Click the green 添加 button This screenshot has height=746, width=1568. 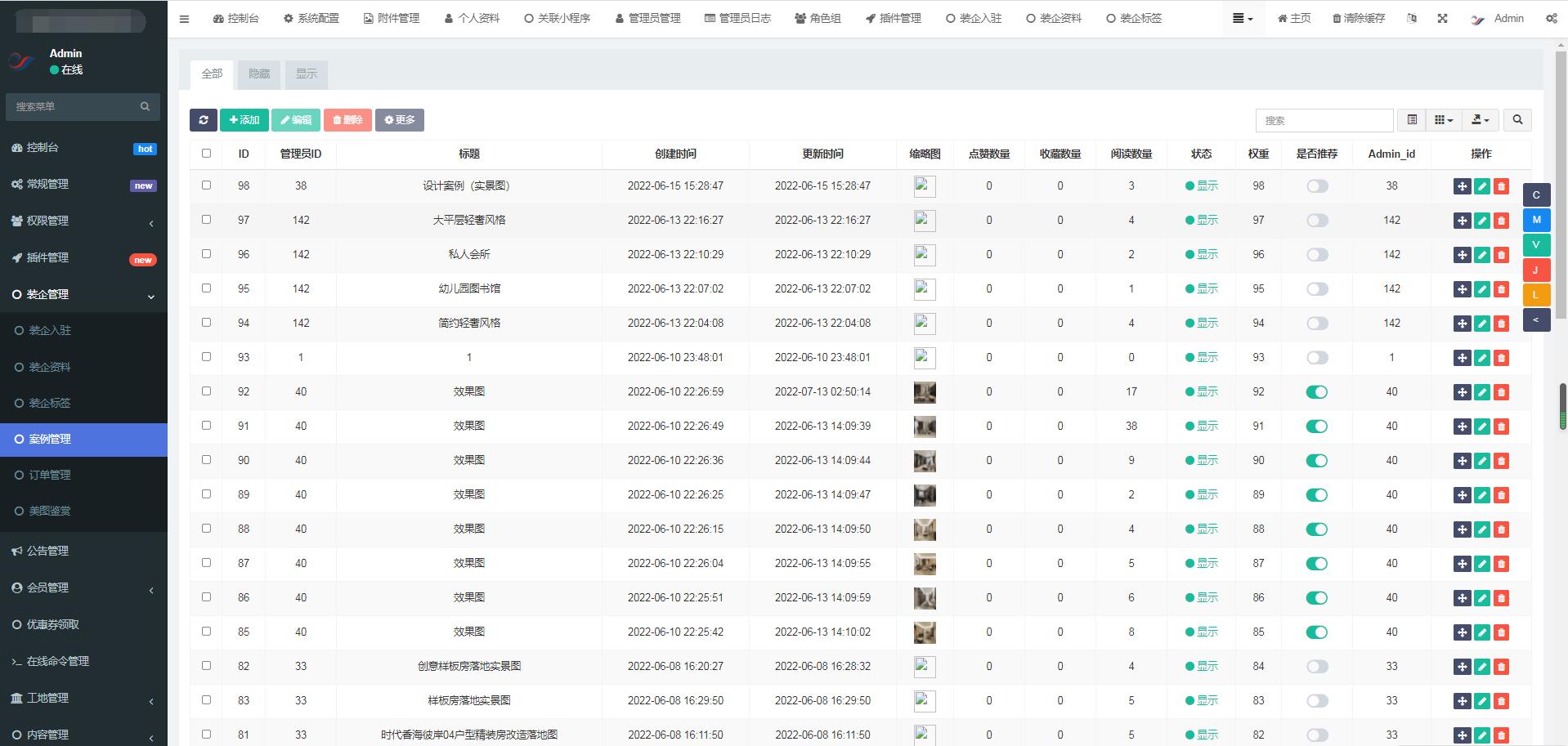click(x=244, y=120)
